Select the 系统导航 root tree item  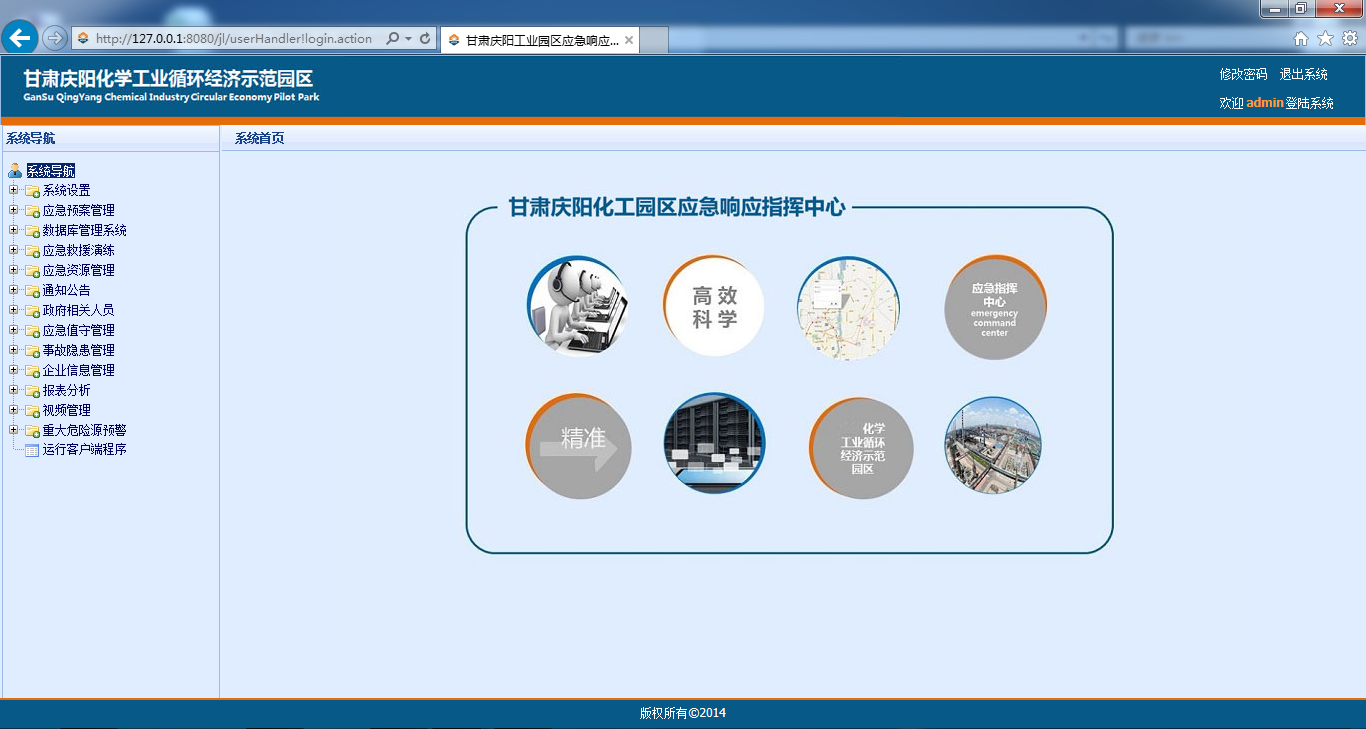tap(50, 171)
